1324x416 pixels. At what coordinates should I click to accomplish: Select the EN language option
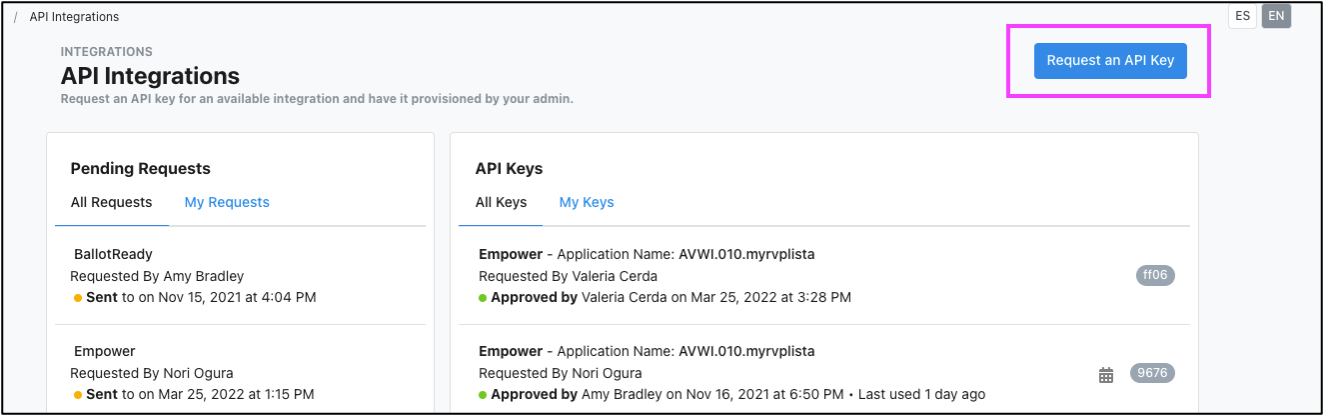pyautogui.click(x=1276, y=16)
